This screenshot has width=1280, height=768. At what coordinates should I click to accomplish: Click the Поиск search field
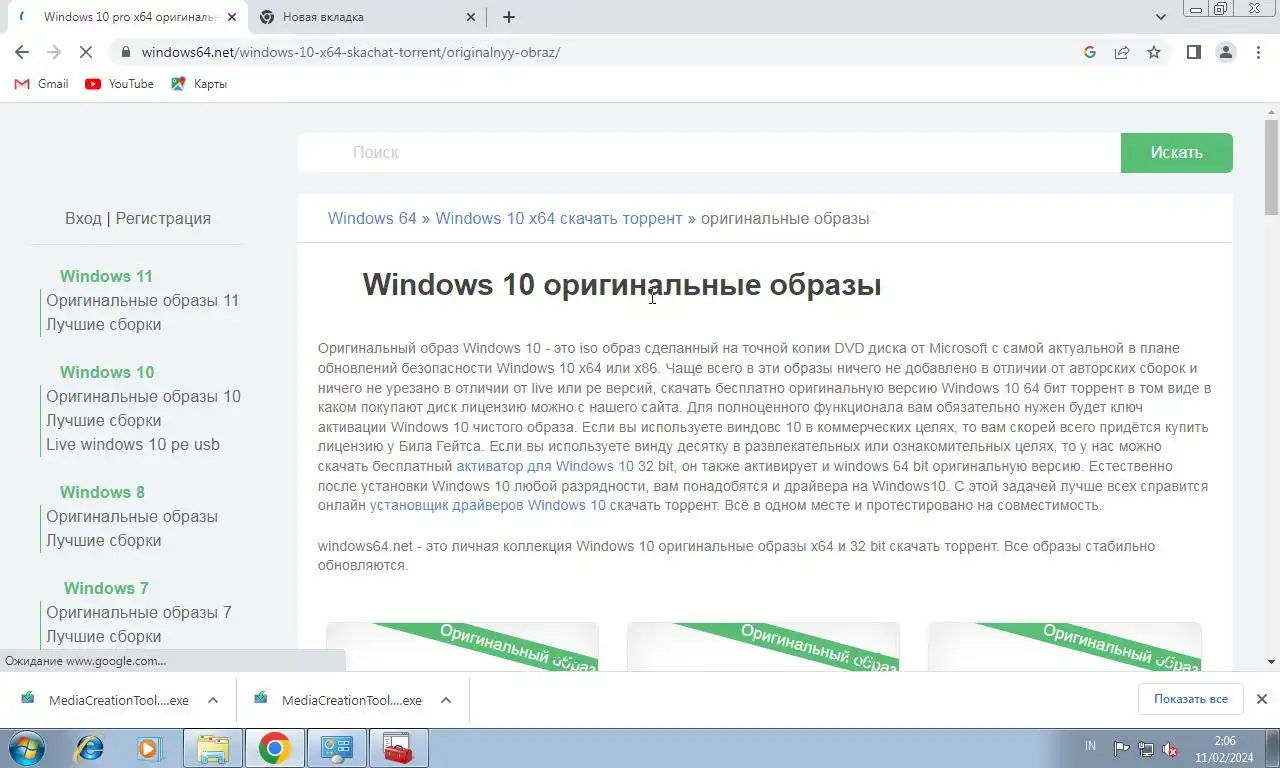708,153
